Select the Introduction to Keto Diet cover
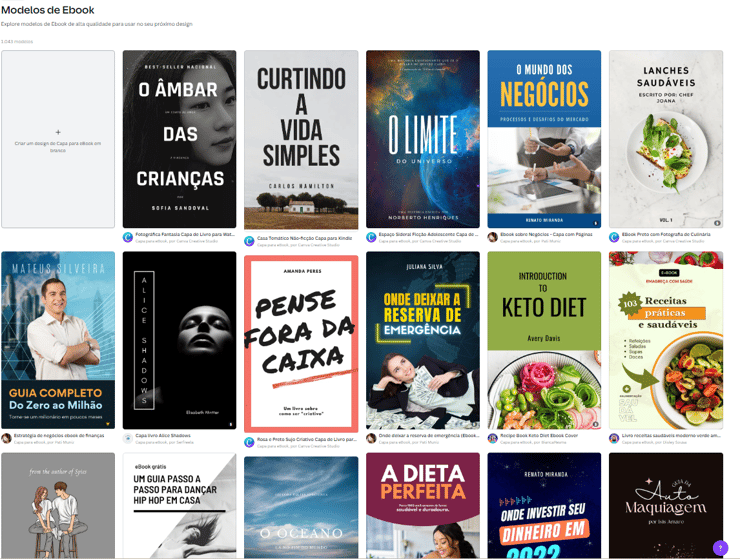This screenshot has width=740, height=559. pos(544,340)
